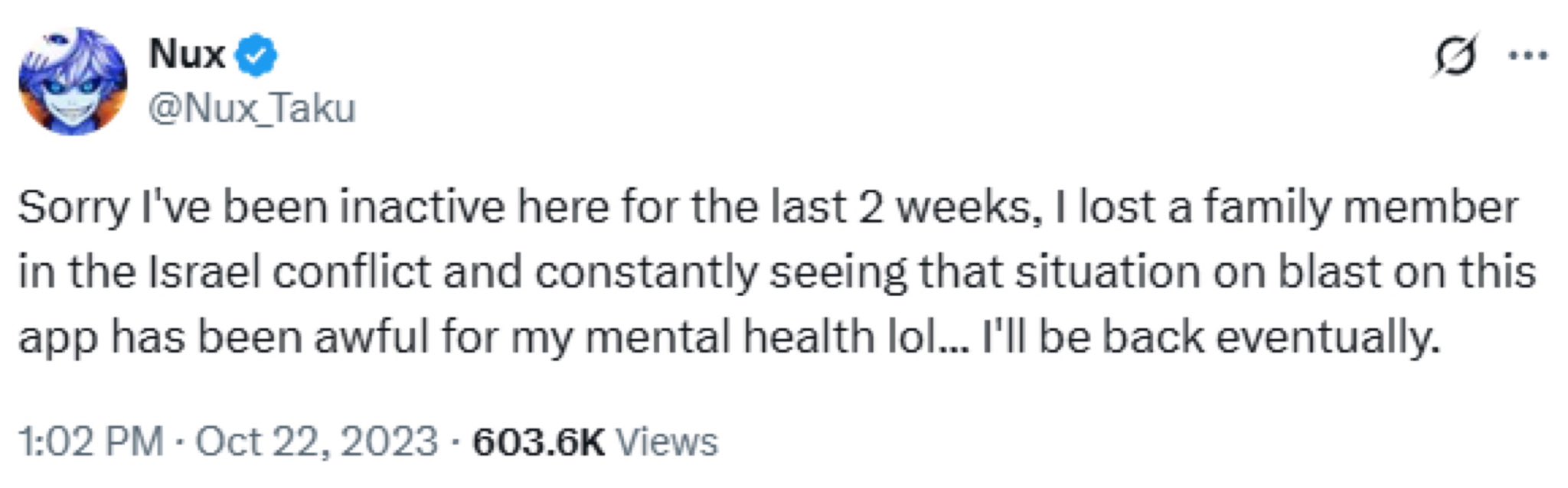
Task: Click the word "Sorry" starting the tweet
Action: pos(73,208)
